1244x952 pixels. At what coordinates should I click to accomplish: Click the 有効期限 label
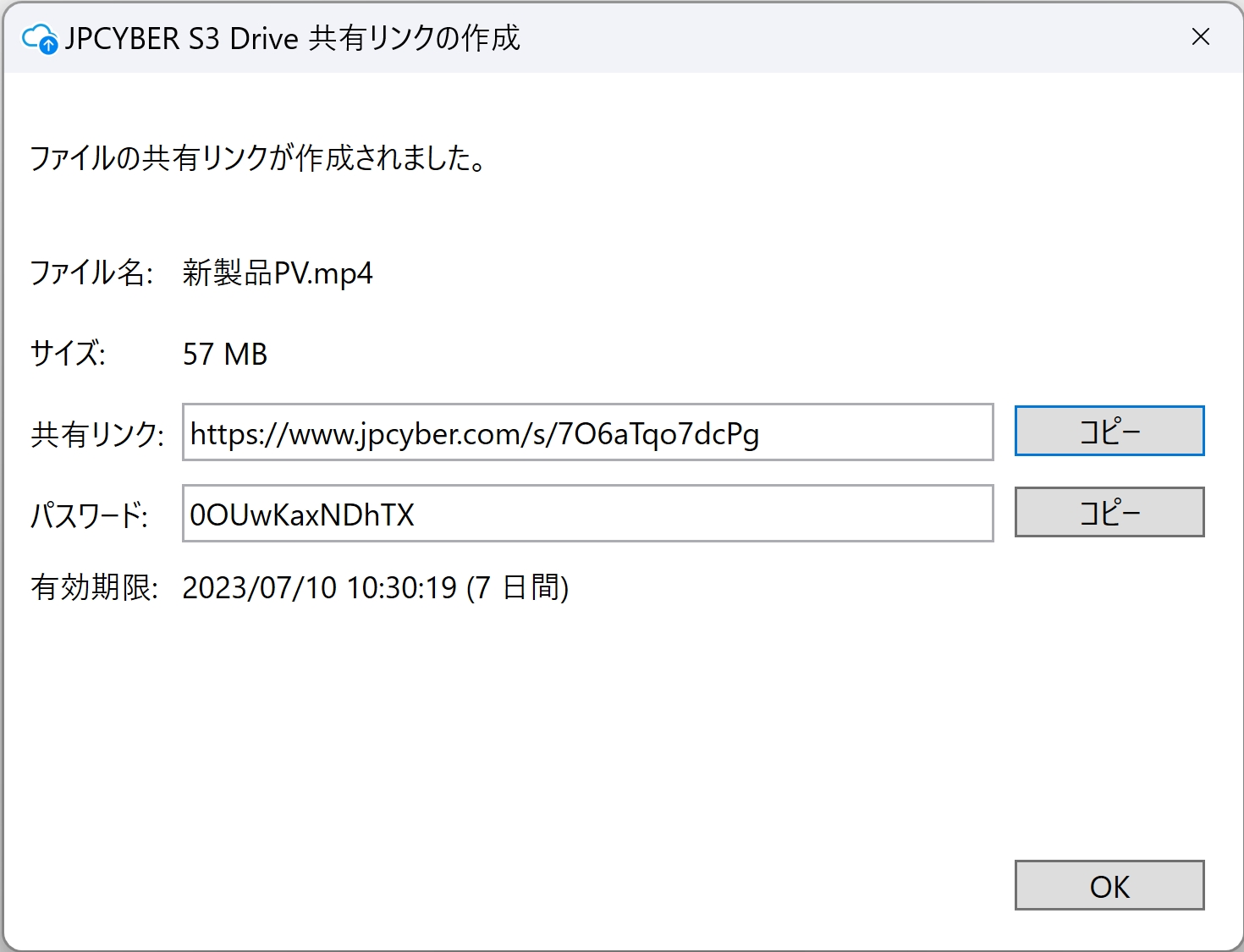click(94, 588)
